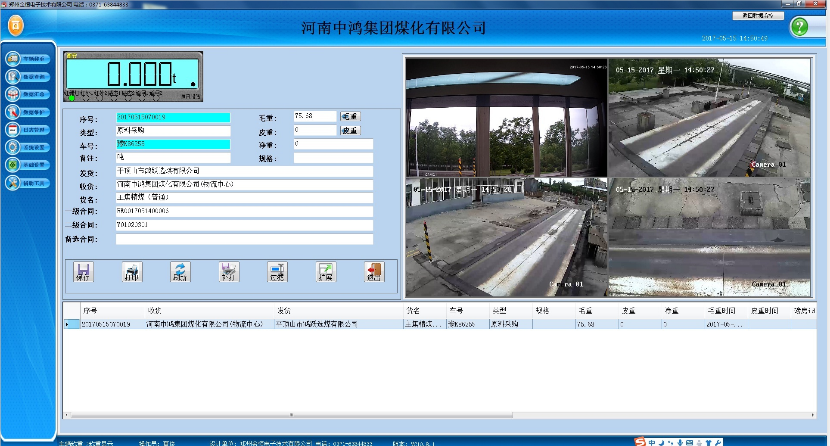Click the 规格 specification input field
Viewport: 830px width, 446px height.
[x=333, y=157]
